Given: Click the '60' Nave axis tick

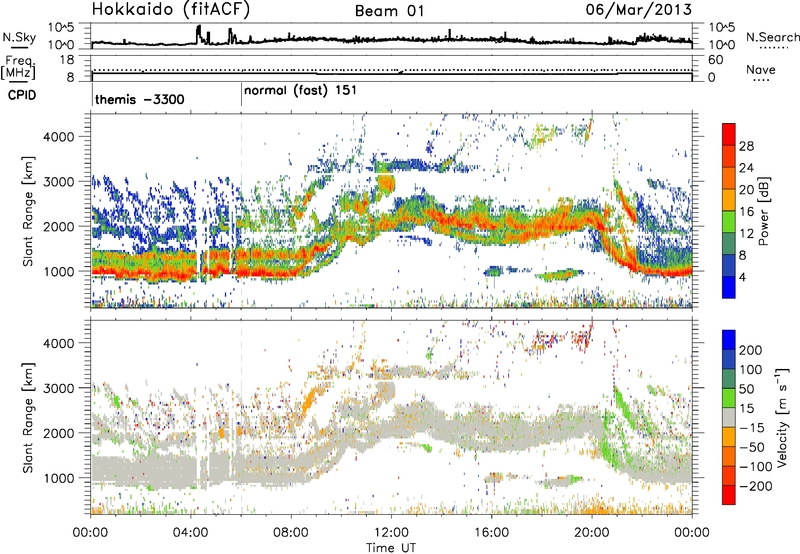Looking at the screenshot, I should (x=715, y=60).
